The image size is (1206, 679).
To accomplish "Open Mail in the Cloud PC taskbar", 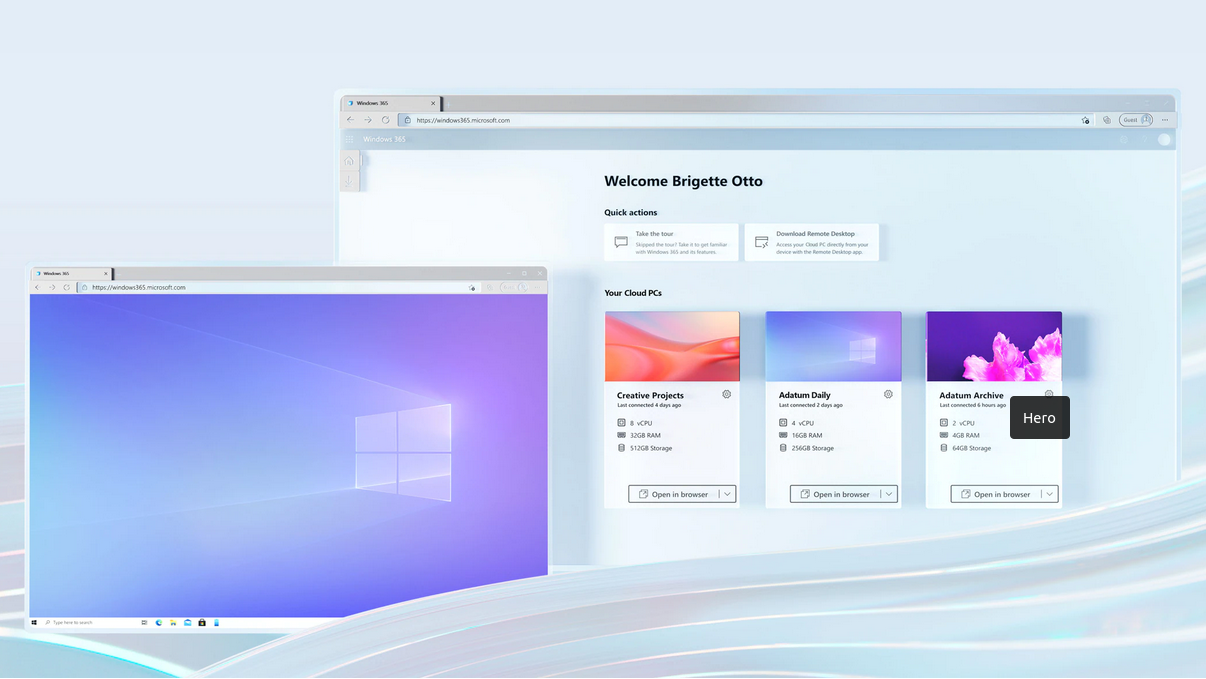I will 187,622.
